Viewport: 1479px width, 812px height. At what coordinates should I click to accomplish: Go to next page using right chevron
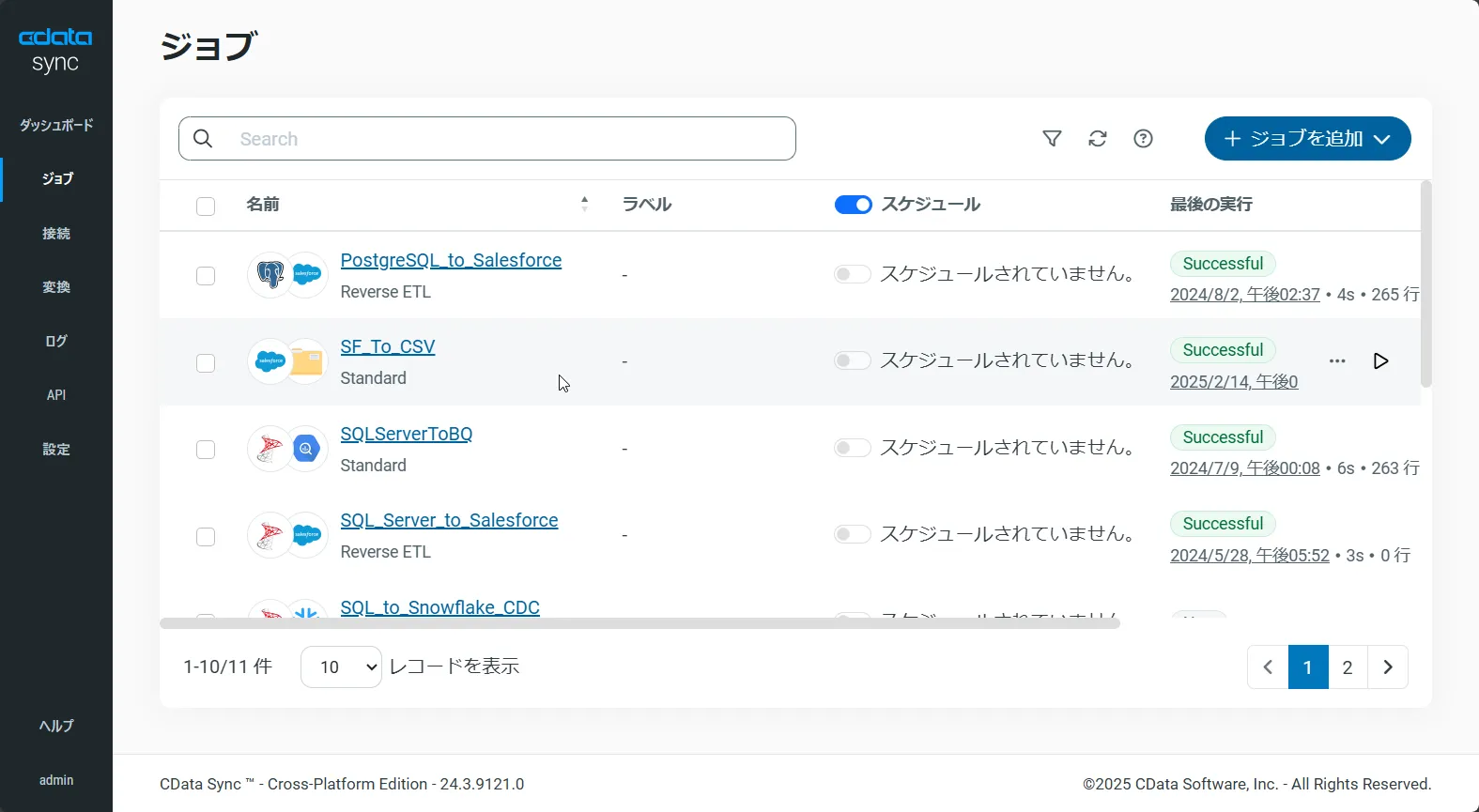point(1388,667)
